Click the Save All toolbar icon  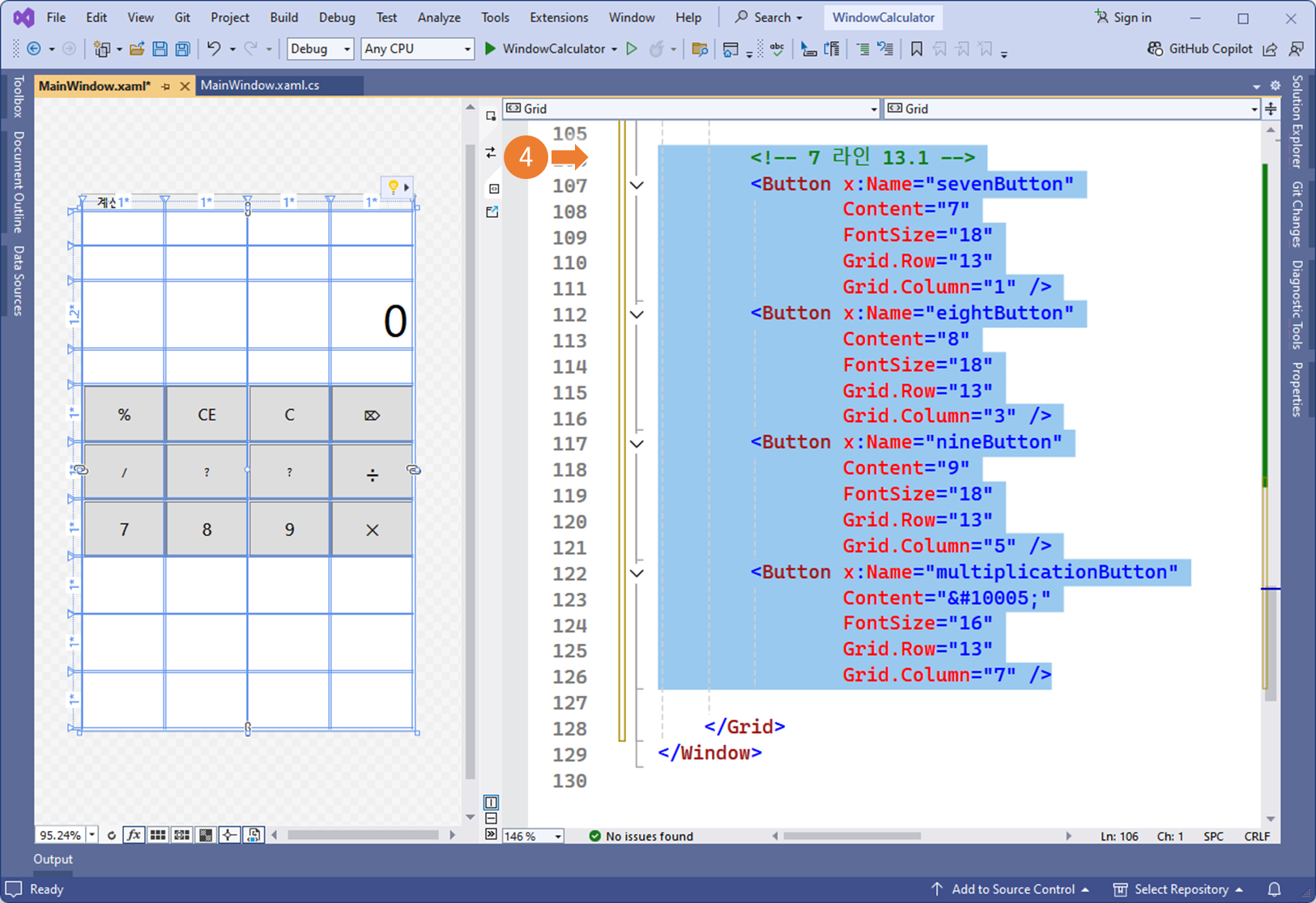click(x=182, y=49)
